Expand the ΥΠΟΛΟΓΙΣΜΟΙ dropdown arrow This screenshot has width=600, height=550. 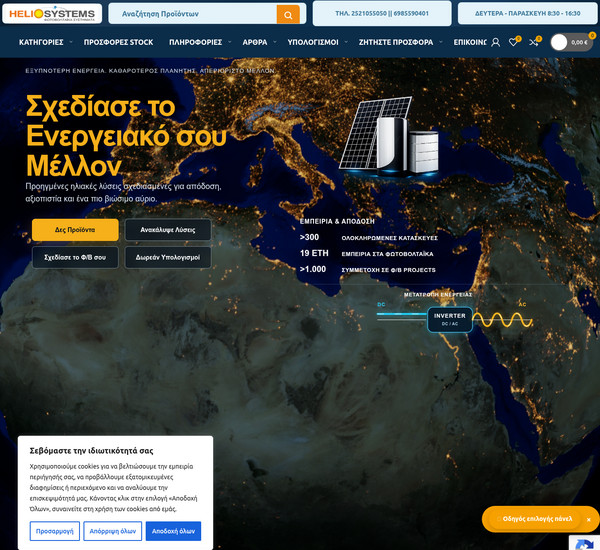pos(346,42)
